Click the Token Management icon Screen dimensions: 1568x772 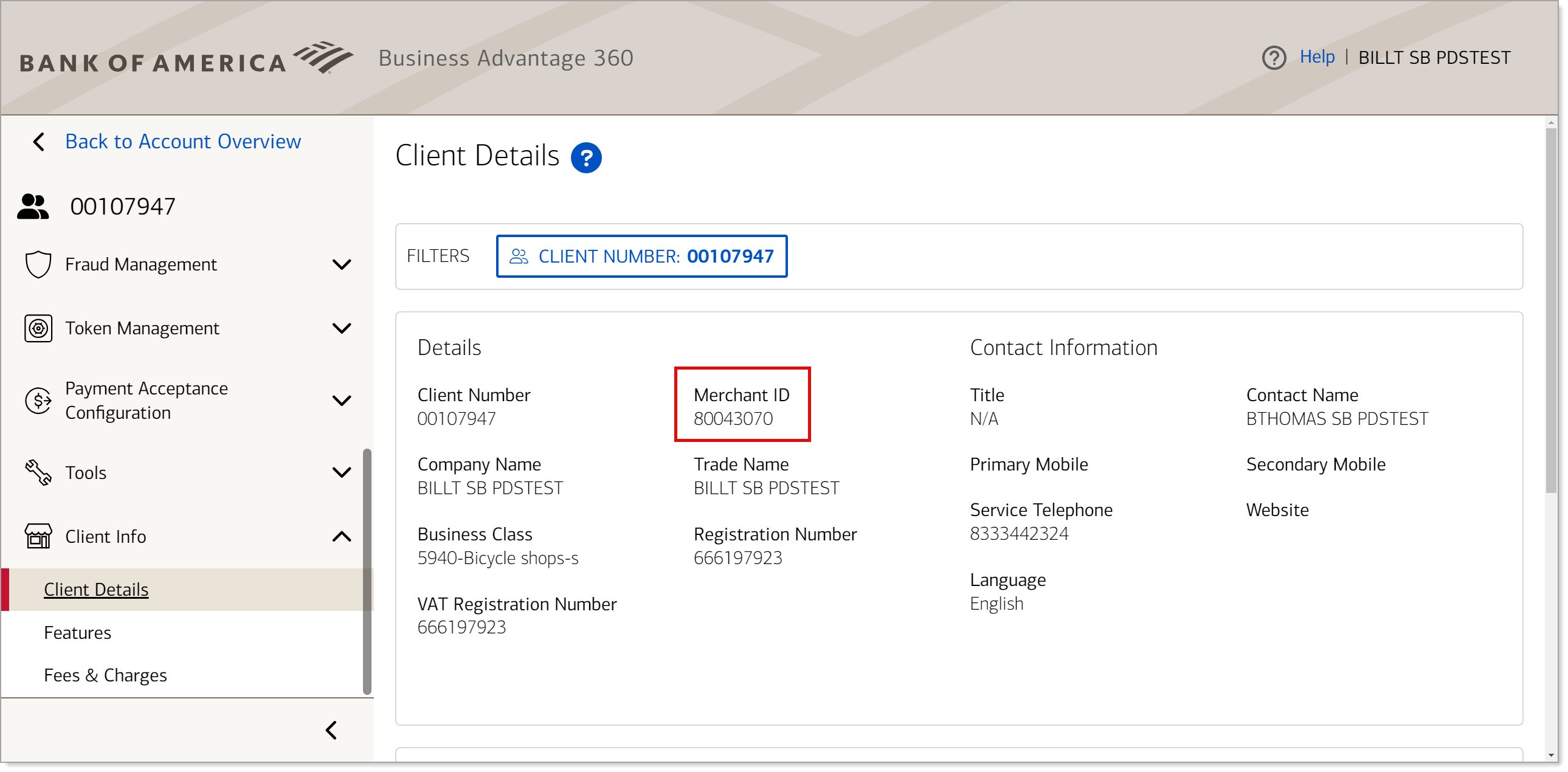coord(38,329)
